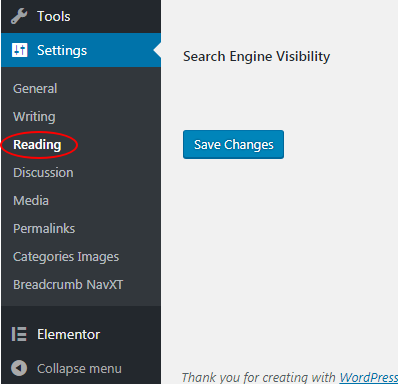Open Permalinks settings

[44, 229]
